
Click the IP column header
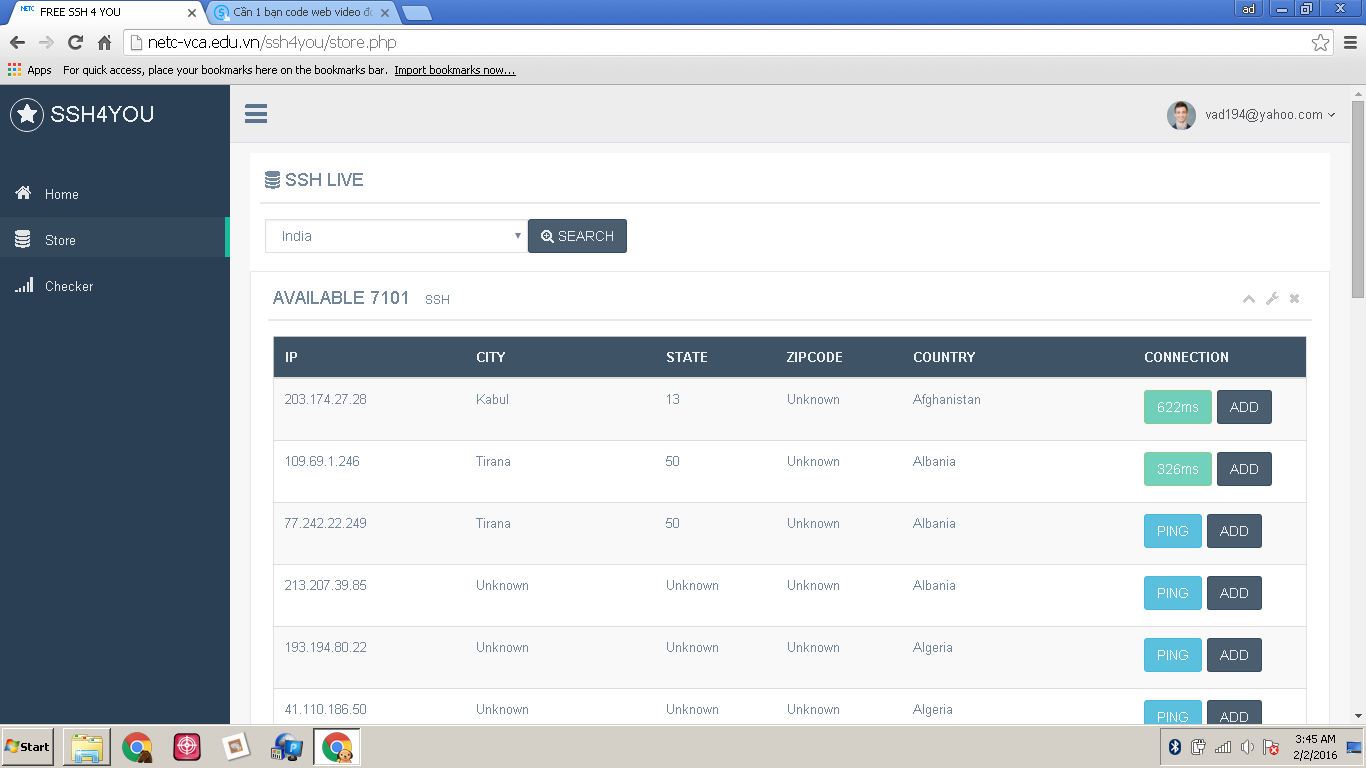pyautogui.click(x=291, y=357)
